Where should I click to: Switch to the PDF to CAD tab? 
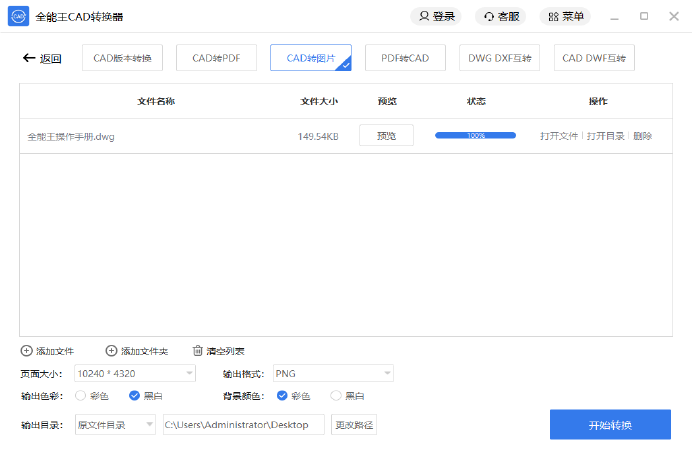click(405, 58)
